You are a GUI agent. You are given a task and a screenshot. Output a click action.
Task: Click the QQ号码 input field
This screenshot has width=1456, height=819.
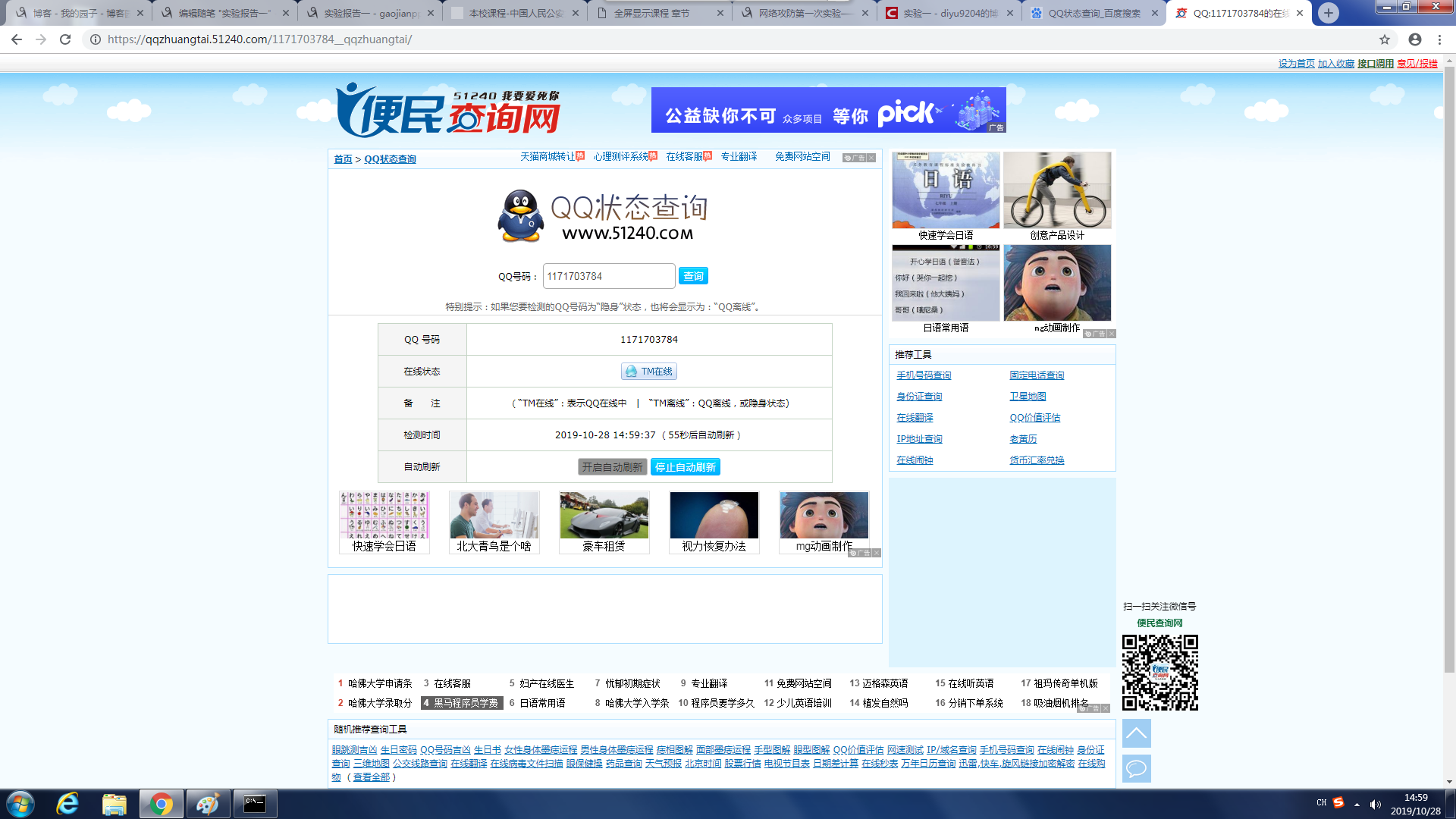pos(608,276)
